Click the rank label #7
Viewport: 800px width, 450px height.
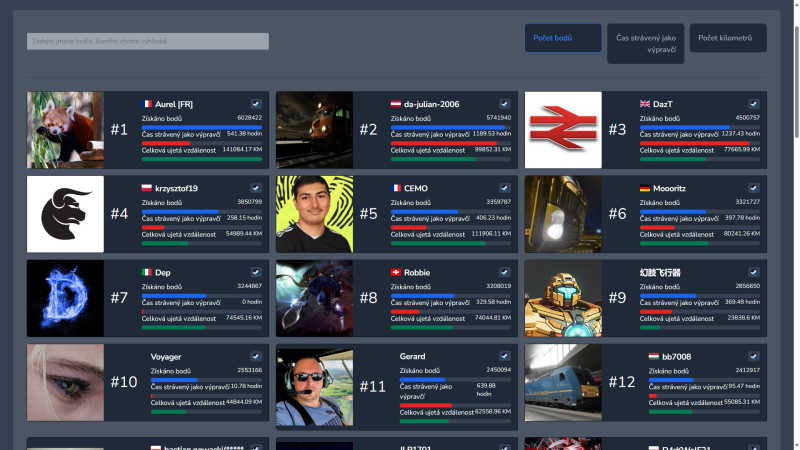(119, 298)
